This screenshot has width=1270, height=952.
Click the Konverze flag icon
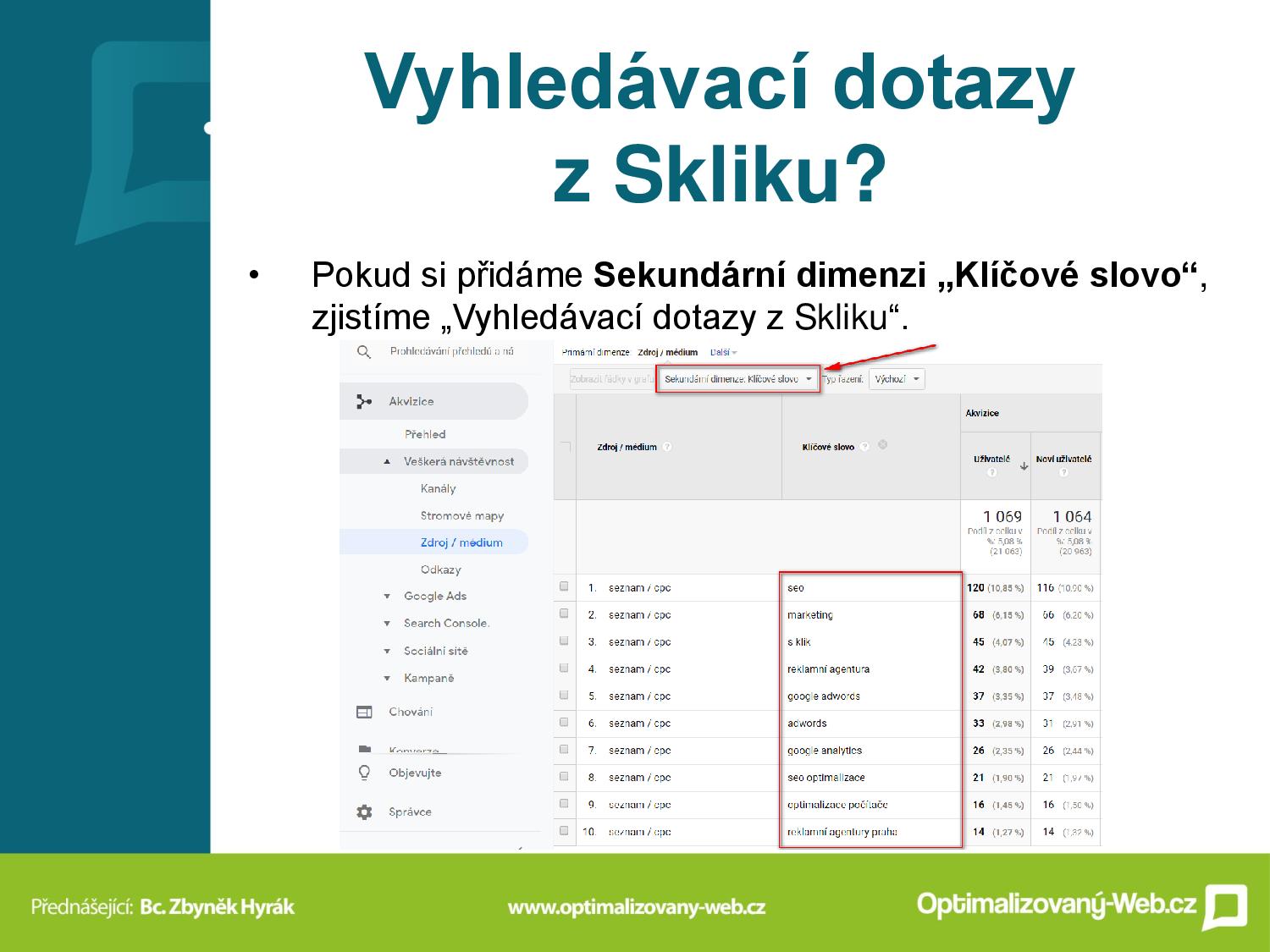coord(364,749)
